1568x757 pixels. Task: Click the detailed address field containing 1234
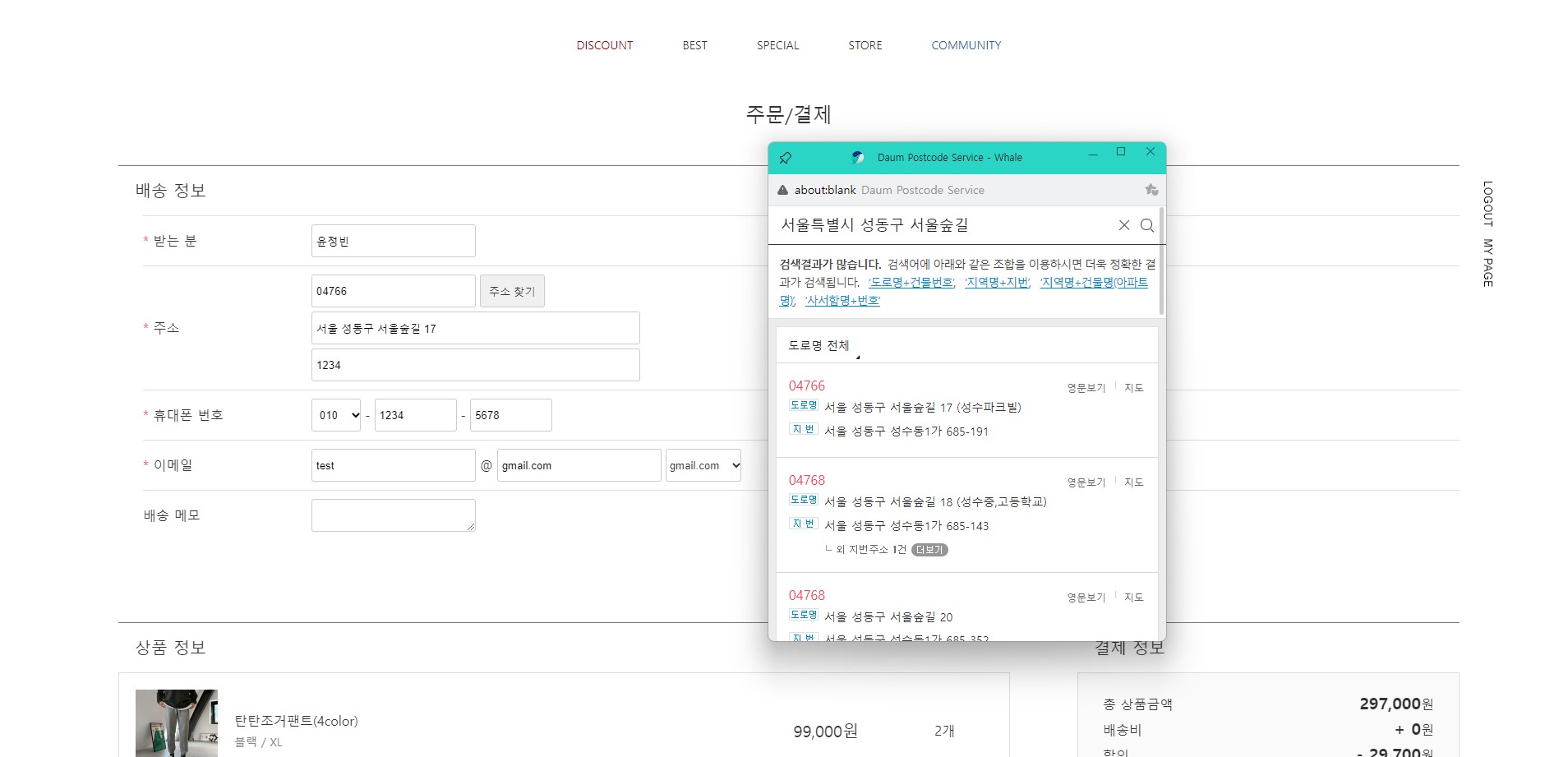click(x=476, y=365)
